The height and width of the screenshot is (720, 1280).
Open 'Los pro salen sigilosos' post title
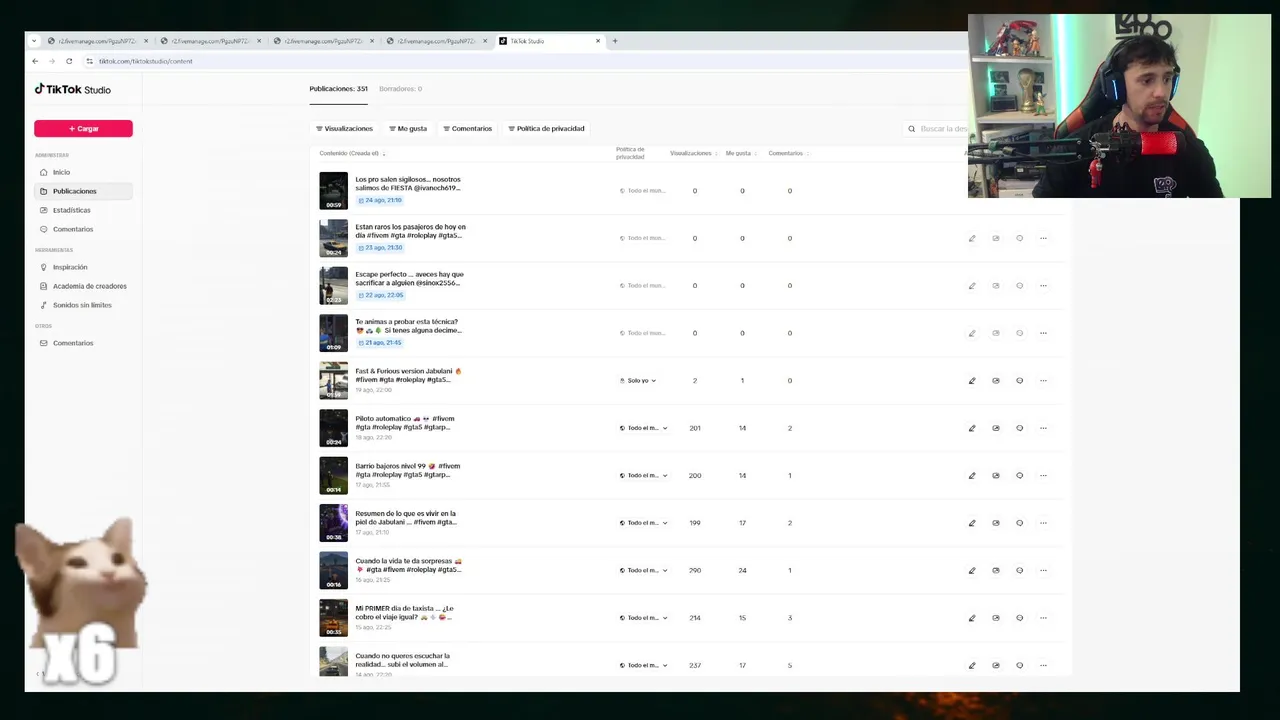(x=408, y=184)
